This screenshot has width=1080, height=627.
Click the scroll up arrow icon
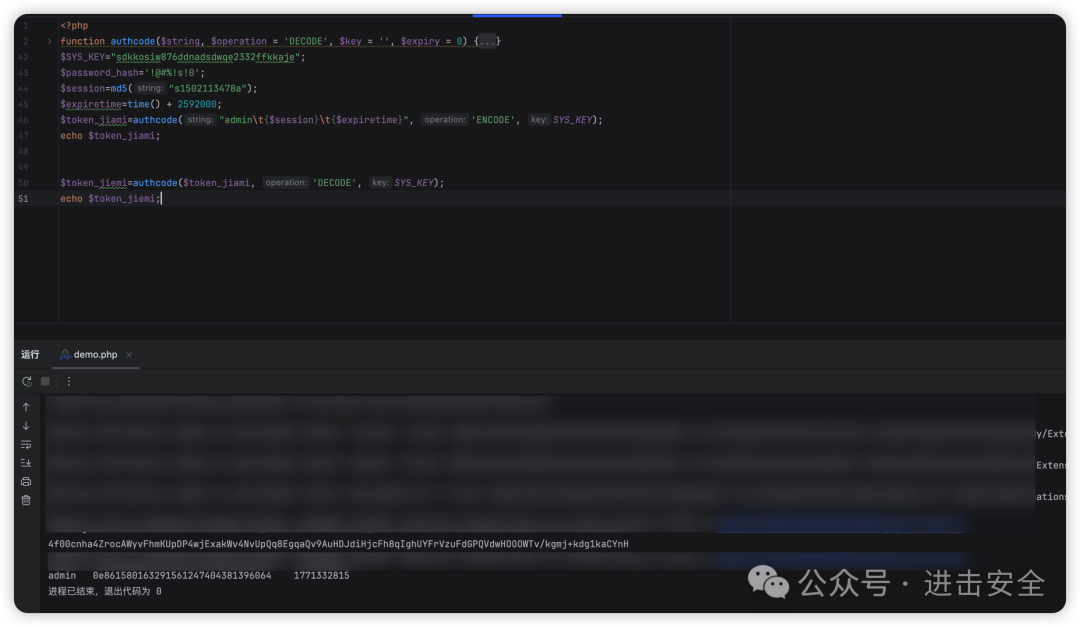[x=26, y=407]
